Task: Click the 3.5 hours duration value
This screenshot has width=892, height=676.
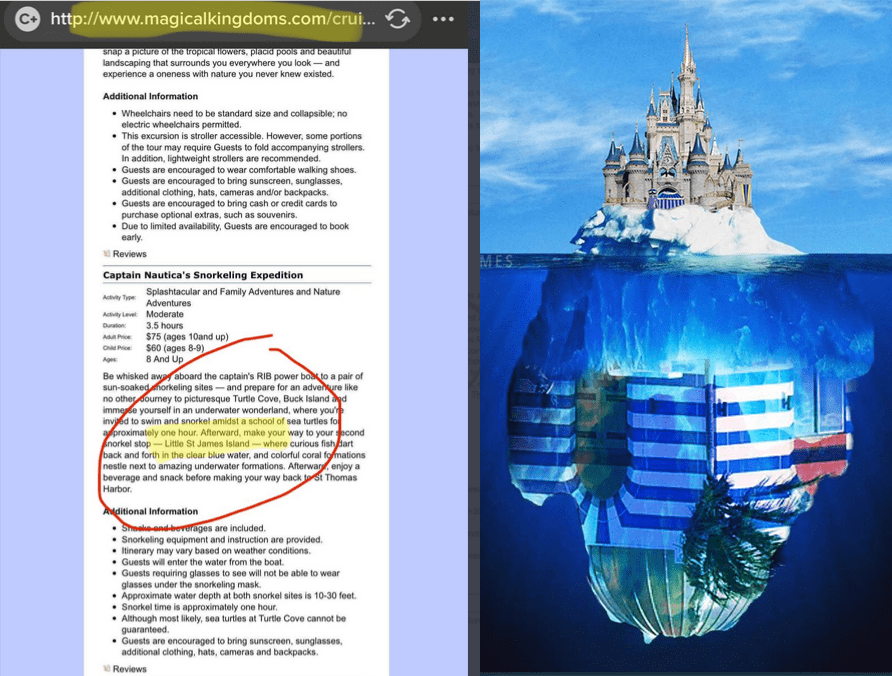Action: click(164, 326)
